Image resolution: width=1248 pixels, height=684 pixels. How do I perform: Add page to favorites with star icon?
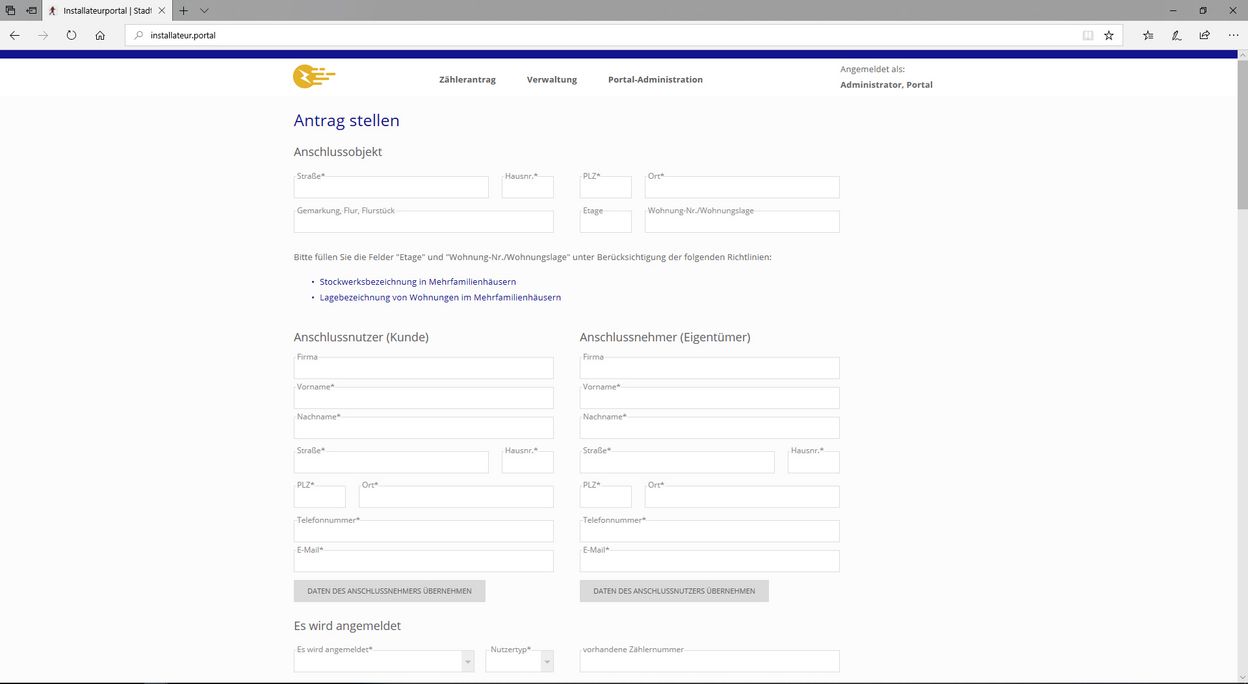point(1109,35)
